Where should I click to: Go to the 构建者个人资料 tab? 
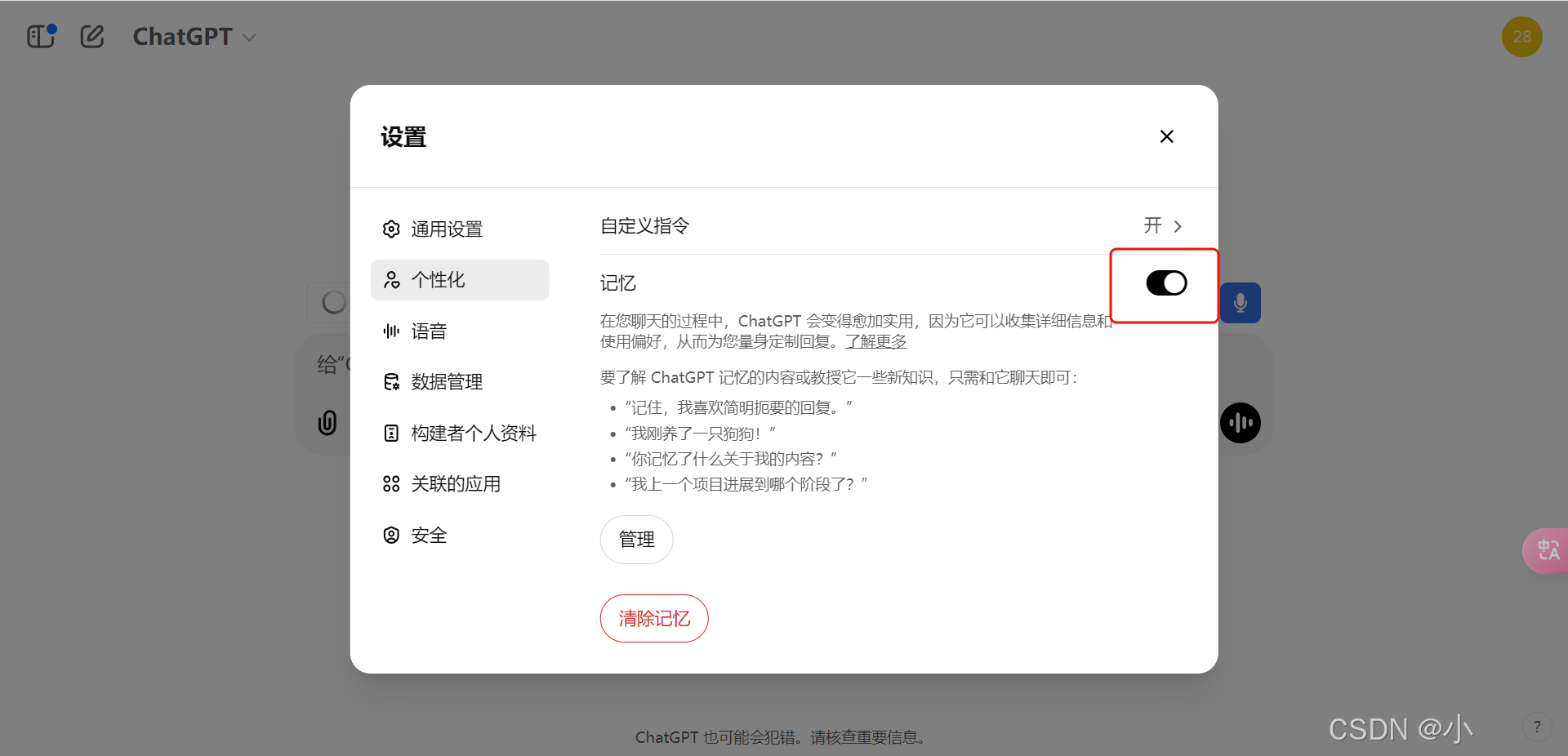[460, 434]
